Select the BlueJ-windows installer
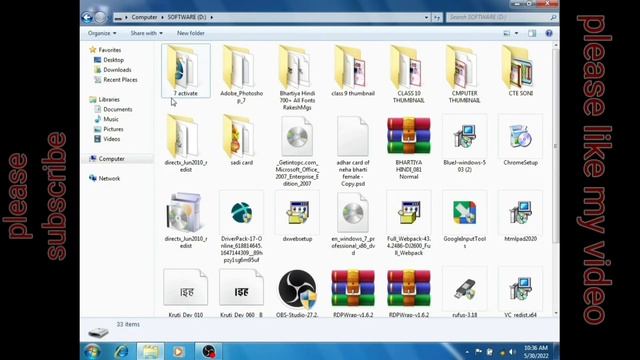640x360 pixels. tap(464, 144)
